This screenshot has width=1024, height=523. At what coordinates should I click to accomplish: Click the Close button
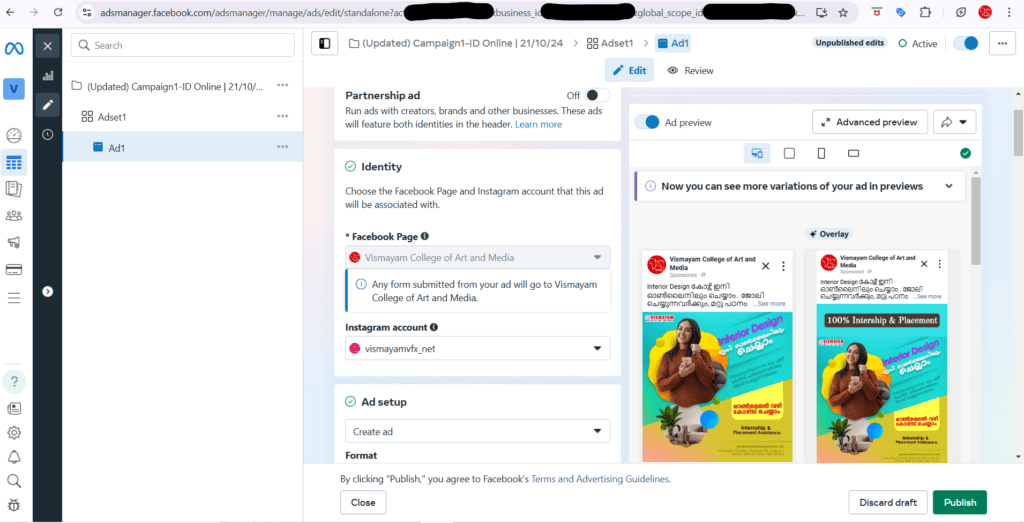363,502
